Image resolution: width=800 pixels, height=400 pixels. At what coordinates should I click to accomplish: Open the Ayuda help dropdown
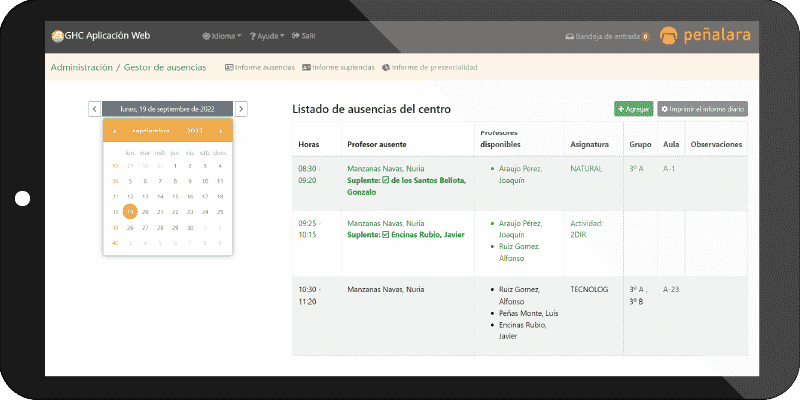267,36
